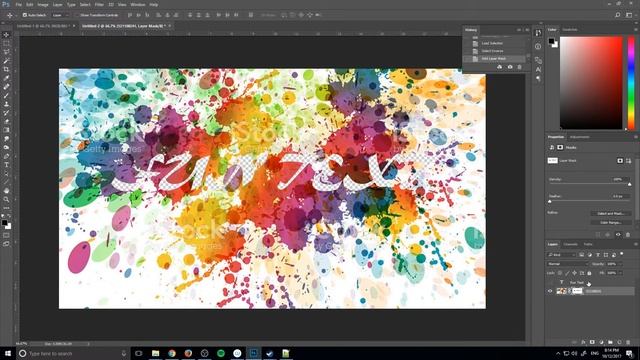Toggle the mask link chain on layer
Image resolution: width=640 pixels, height=360 pixels.
click(x=570, y=291)
